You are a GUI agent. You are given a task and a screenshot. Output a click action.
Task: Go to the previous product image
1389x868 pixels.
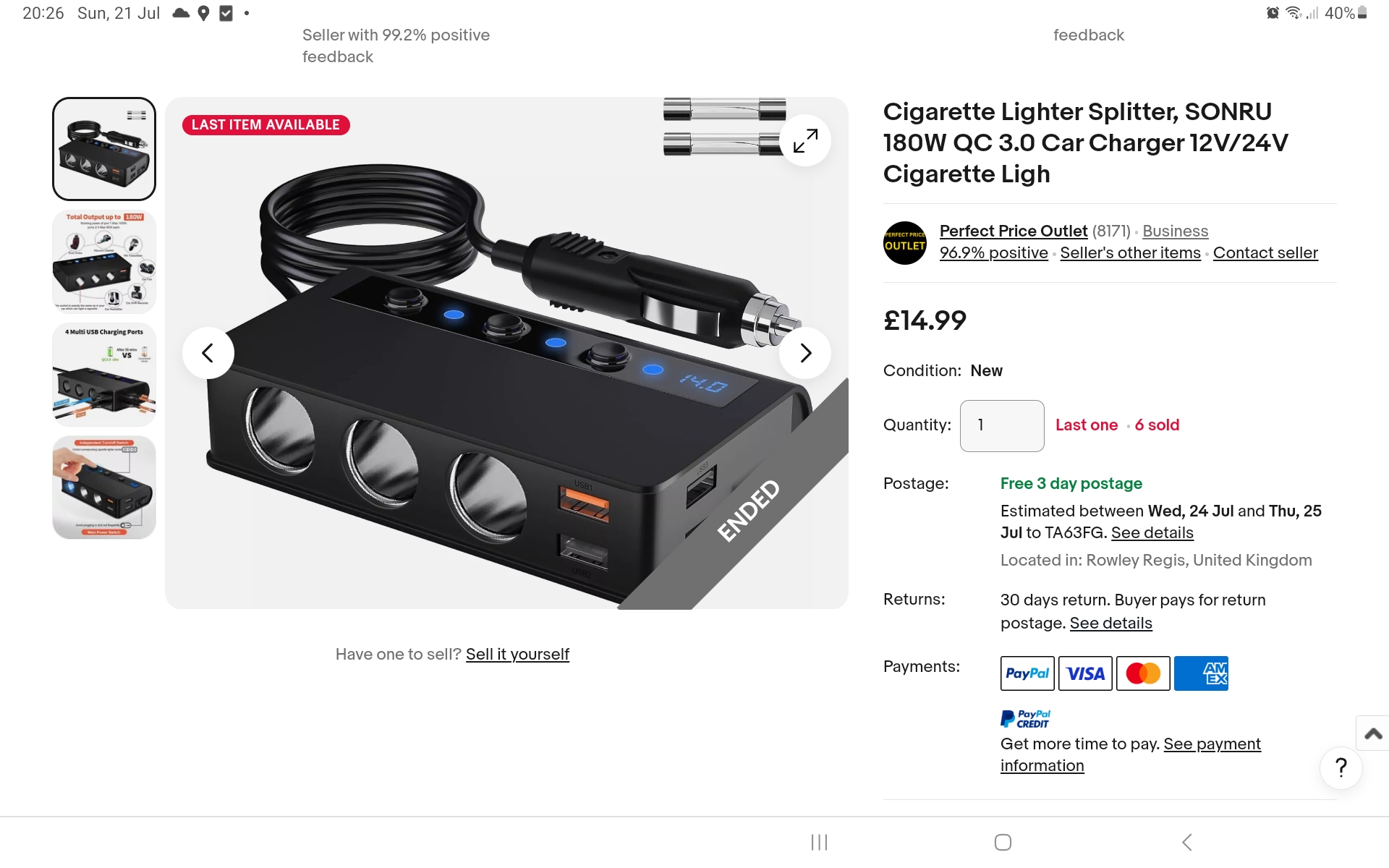click(208, 353)
